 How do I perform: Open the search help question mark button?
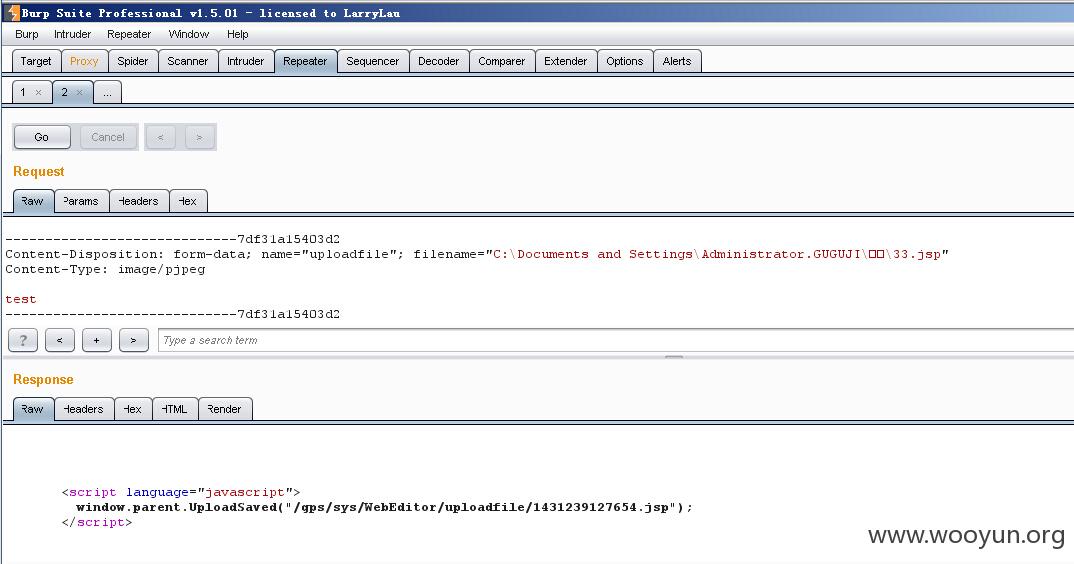[23, 340]
